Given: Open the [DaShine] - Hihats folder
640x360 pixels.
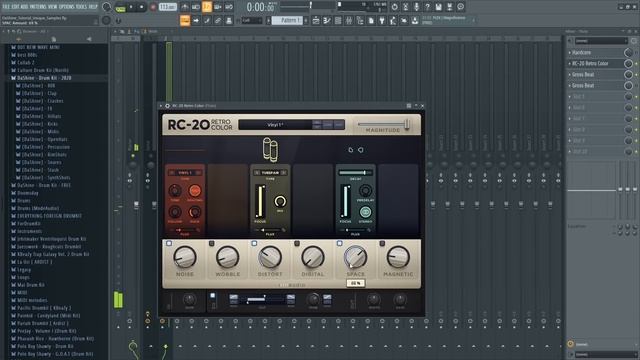Looking at the screenshot, I should click(41, 116).
